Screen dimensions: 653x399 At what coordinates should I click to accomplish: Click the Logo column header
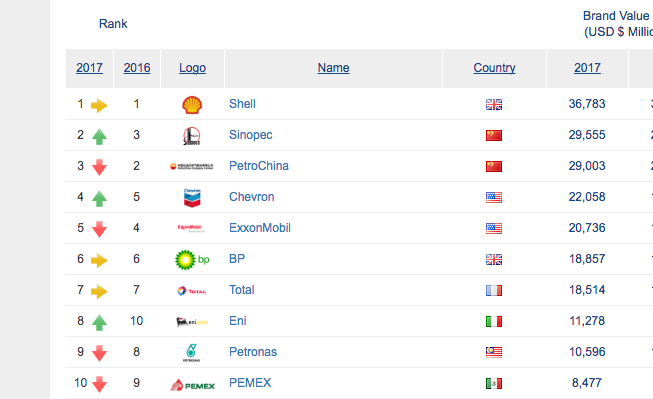click(x=192, y=68)
